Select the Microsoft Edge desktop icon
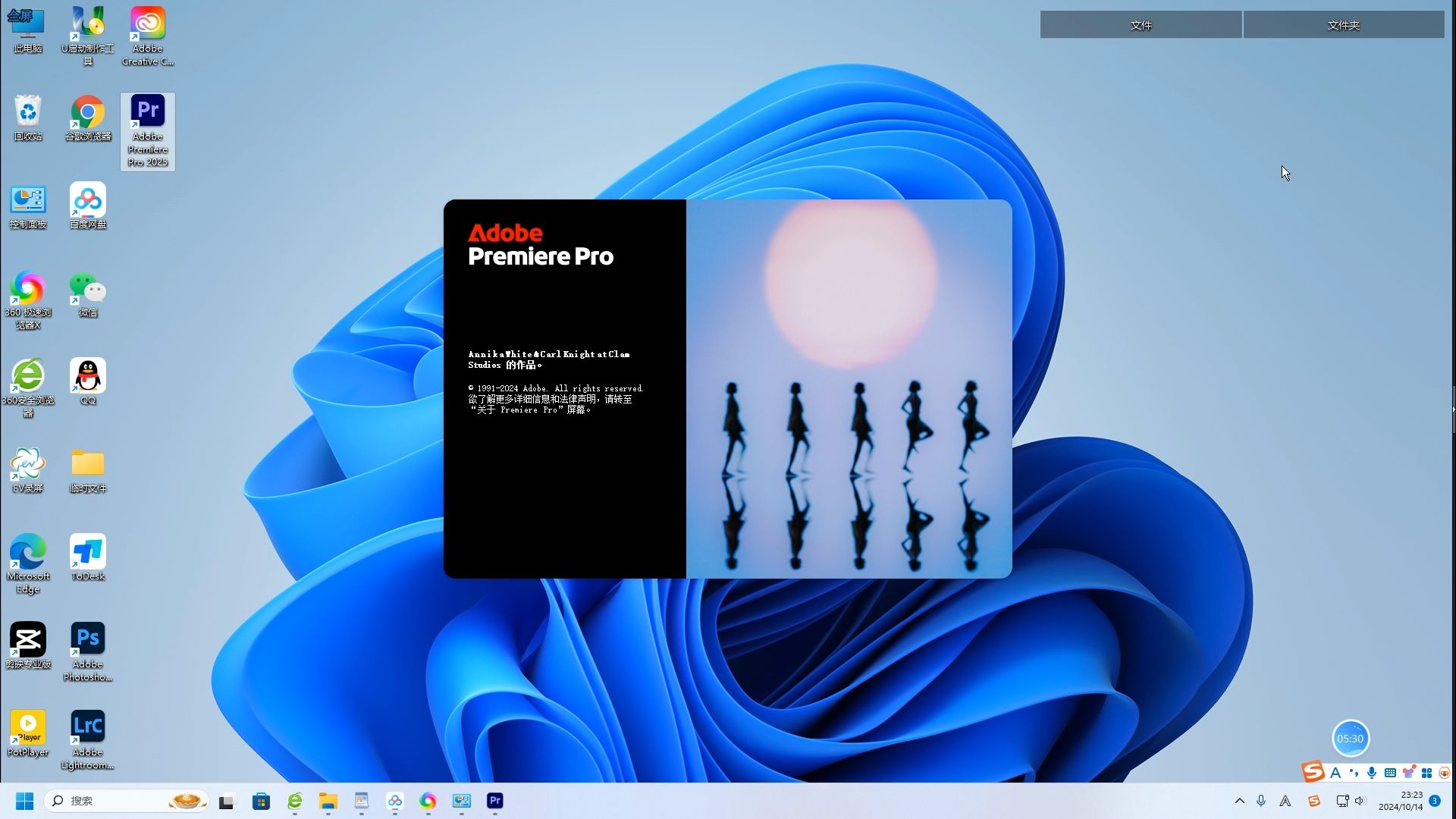Viewport: 1456px width, 819px height. 28,564
